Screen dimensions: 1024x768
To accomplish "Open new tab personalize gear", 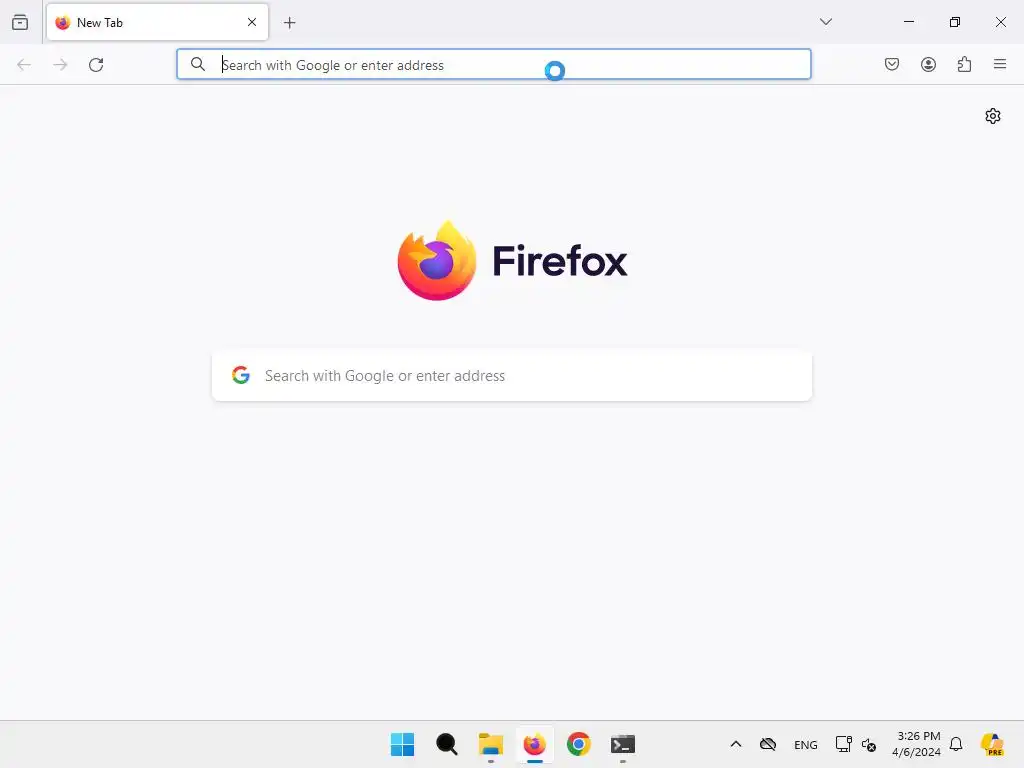I will 993,116.
